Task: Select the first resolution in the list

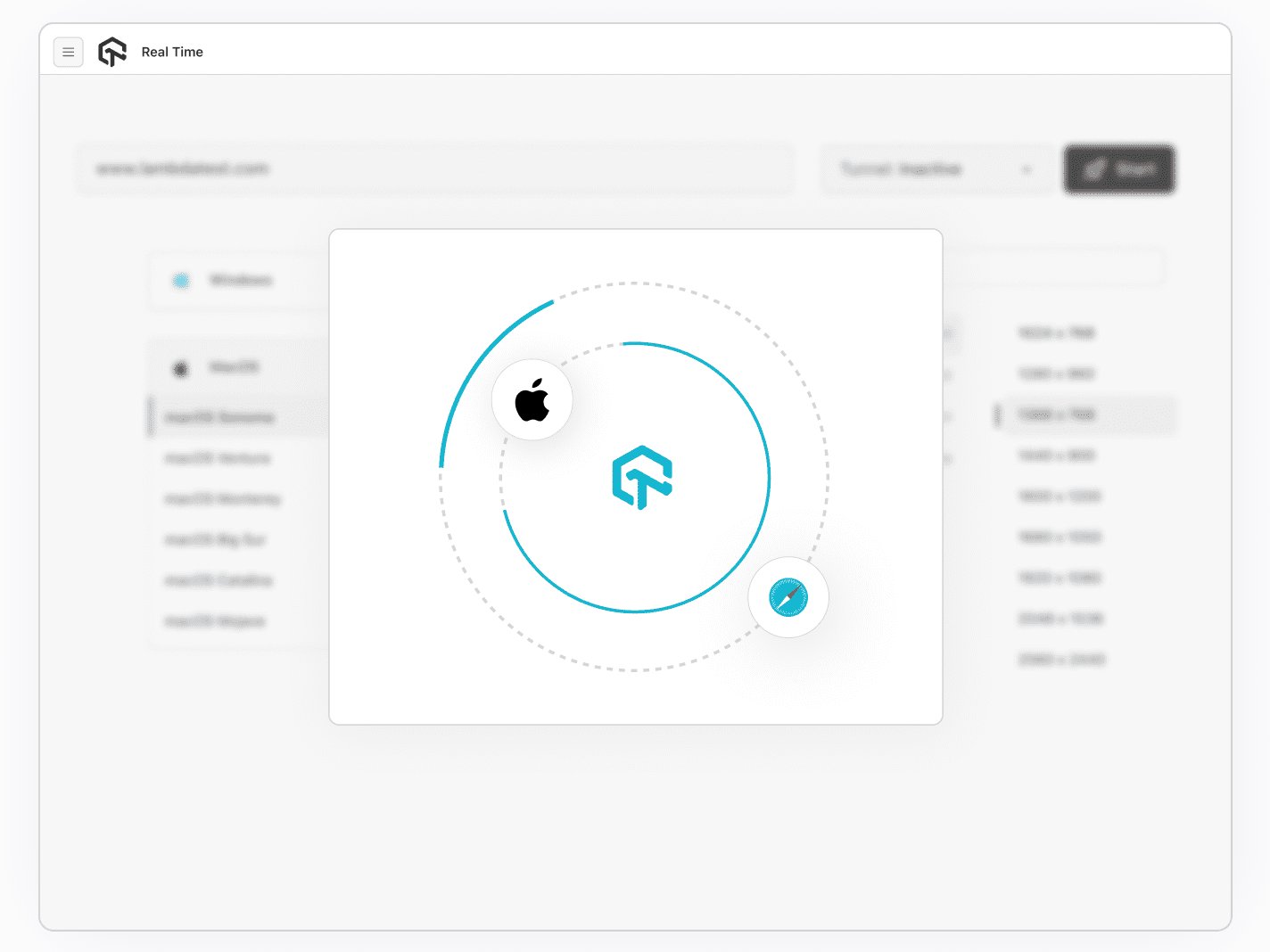Action: point(1057,333)
